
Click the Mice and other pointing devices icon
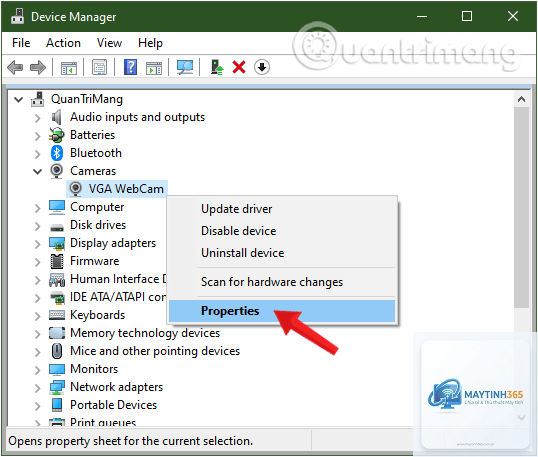click(x=57, y=351)
